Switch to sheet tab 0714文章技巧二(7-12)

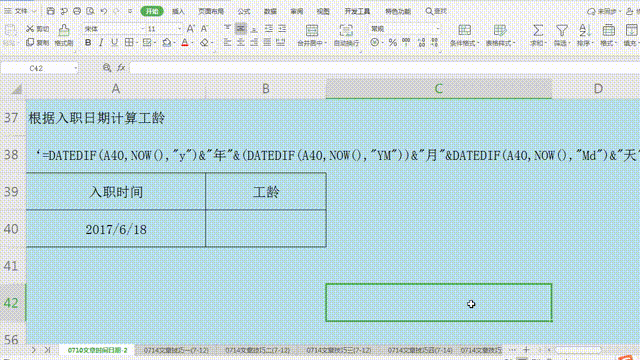(x=258, y=350)
